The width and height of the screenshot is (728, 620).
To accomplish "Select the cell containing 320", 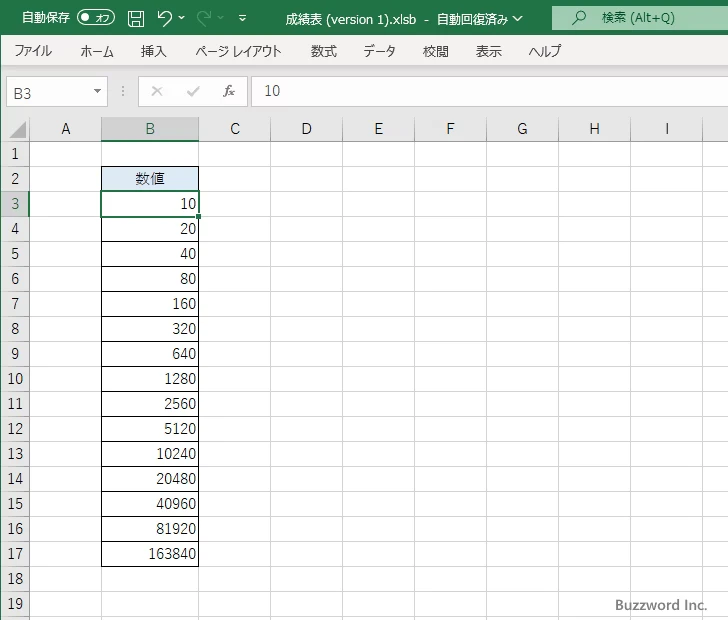I will [x=150, y=329].
